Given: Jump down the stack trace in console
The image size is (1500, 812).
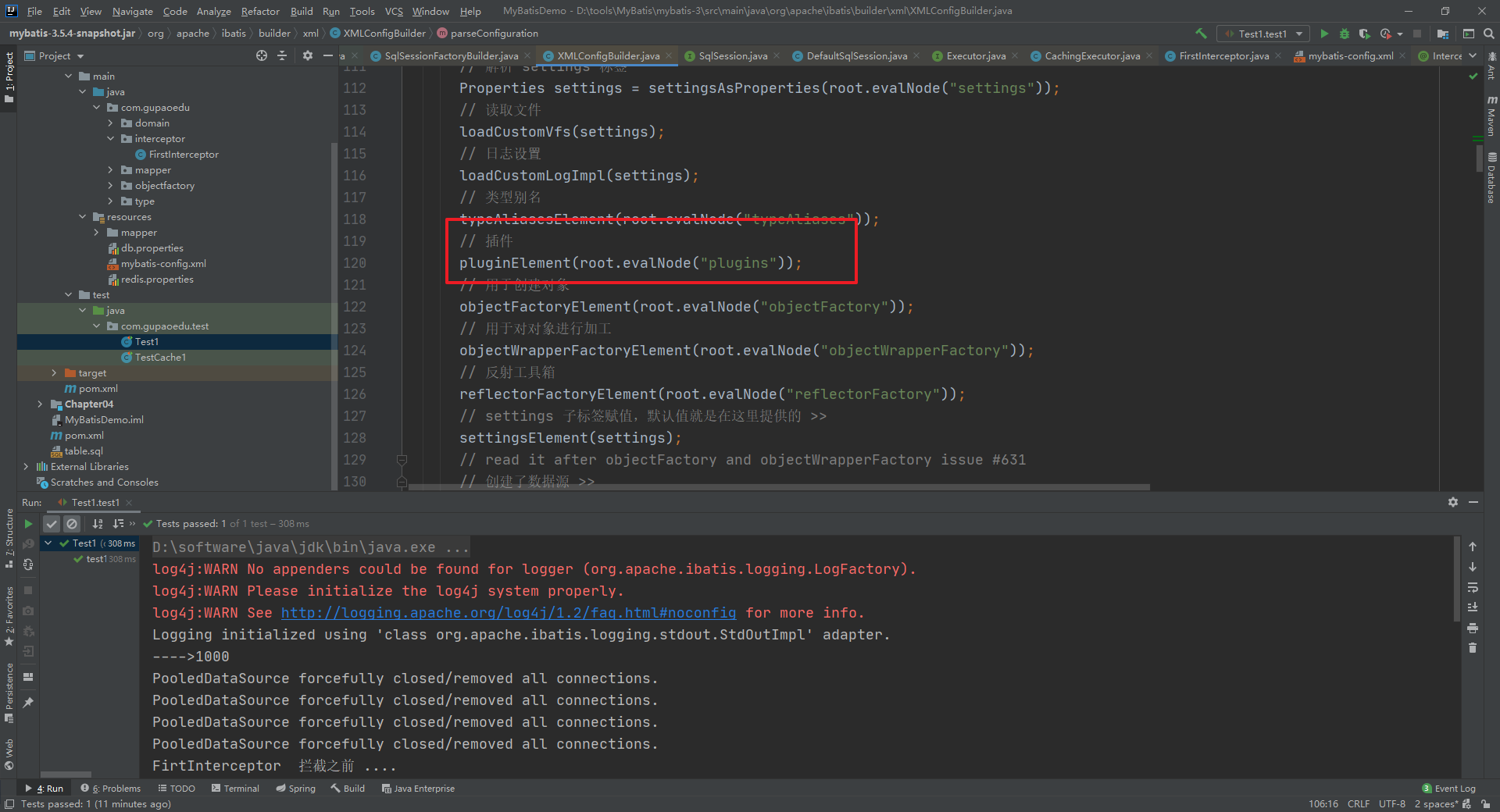Looking at the screenshot, I should [x=1473, y=567].
